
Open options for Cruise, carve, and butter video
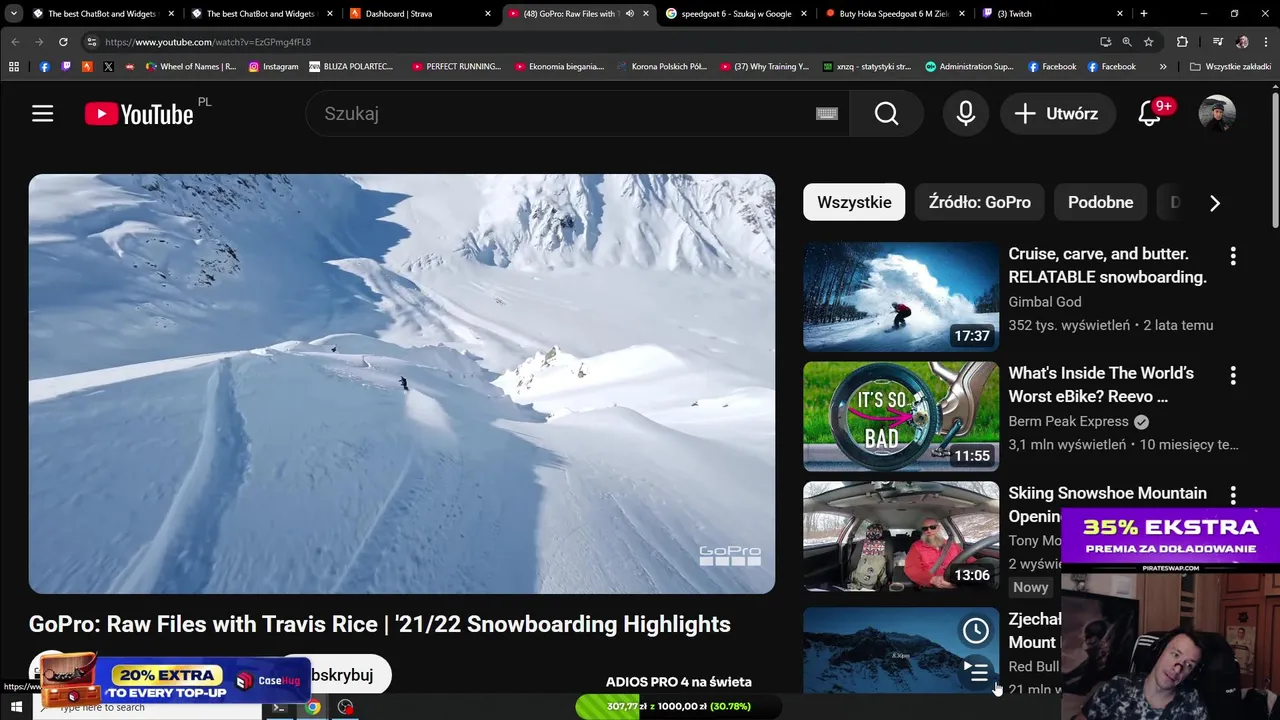[1233, 256]
